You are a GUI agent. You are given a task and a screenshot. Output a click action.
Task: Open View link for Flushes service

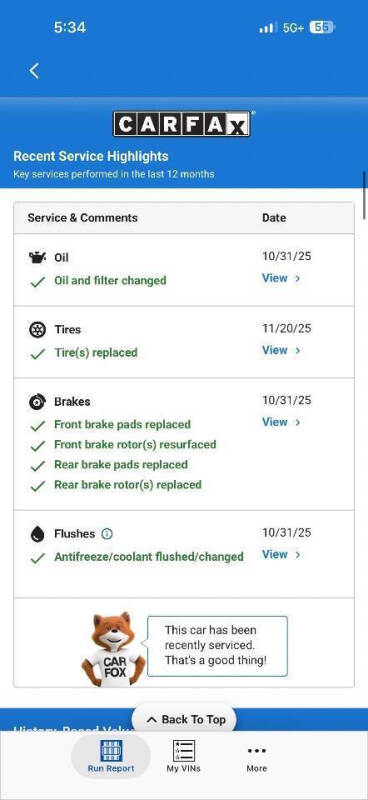[281, 554]
